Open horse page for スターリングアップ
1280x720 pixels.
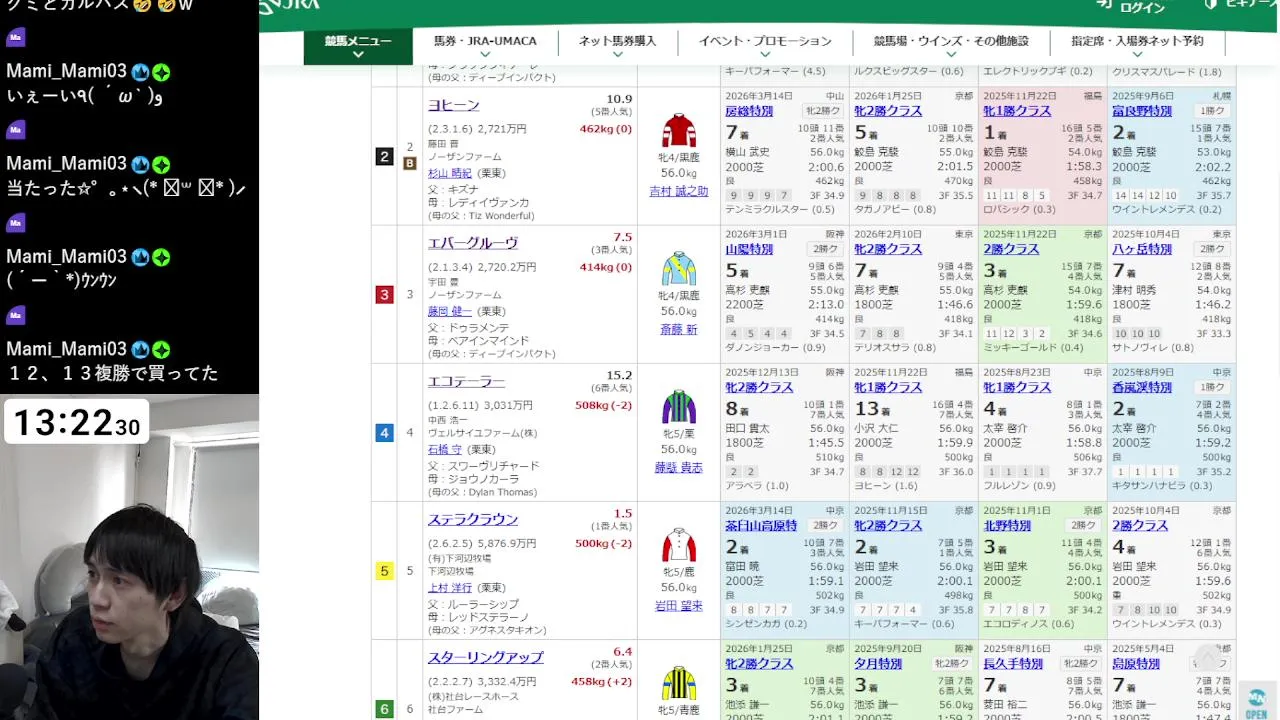pos(486,657)
